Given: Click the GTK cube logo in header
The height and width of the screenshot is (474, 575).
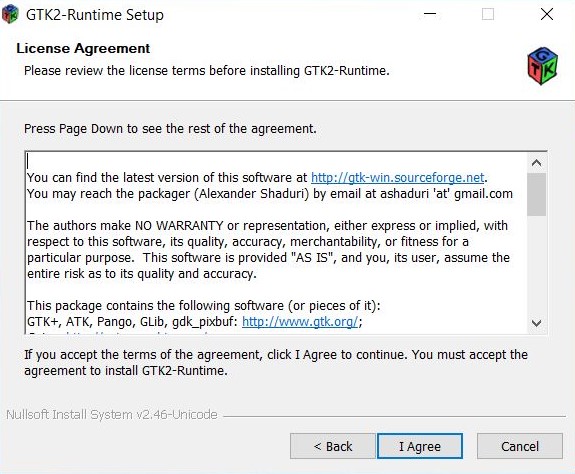Looking at the screenshot, I should pyautogui.click(x=542, y=66).
